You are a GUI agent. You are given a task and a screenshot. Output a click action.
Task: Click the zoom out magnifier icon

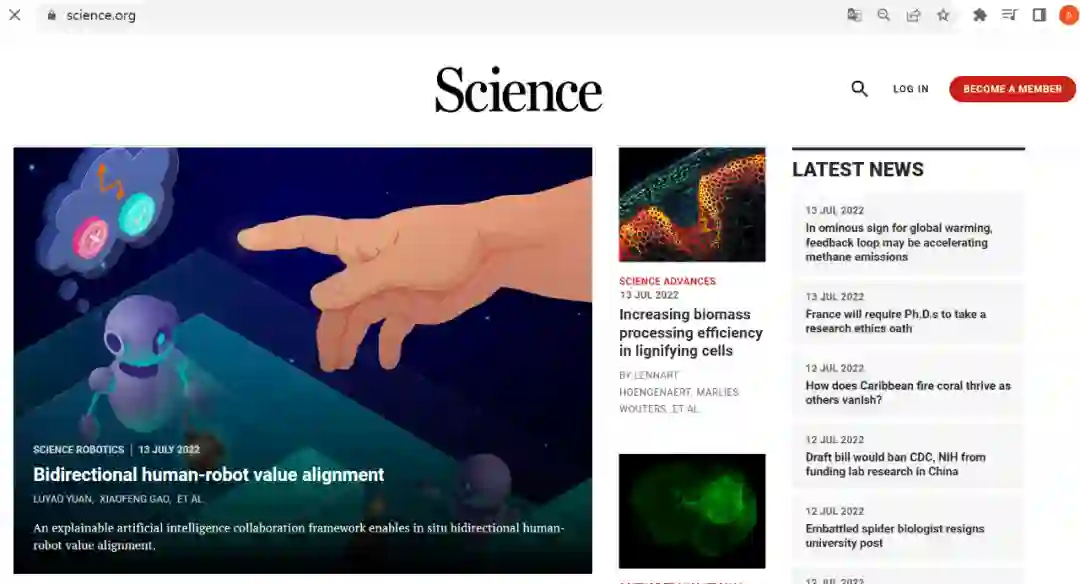pos(884,15)
